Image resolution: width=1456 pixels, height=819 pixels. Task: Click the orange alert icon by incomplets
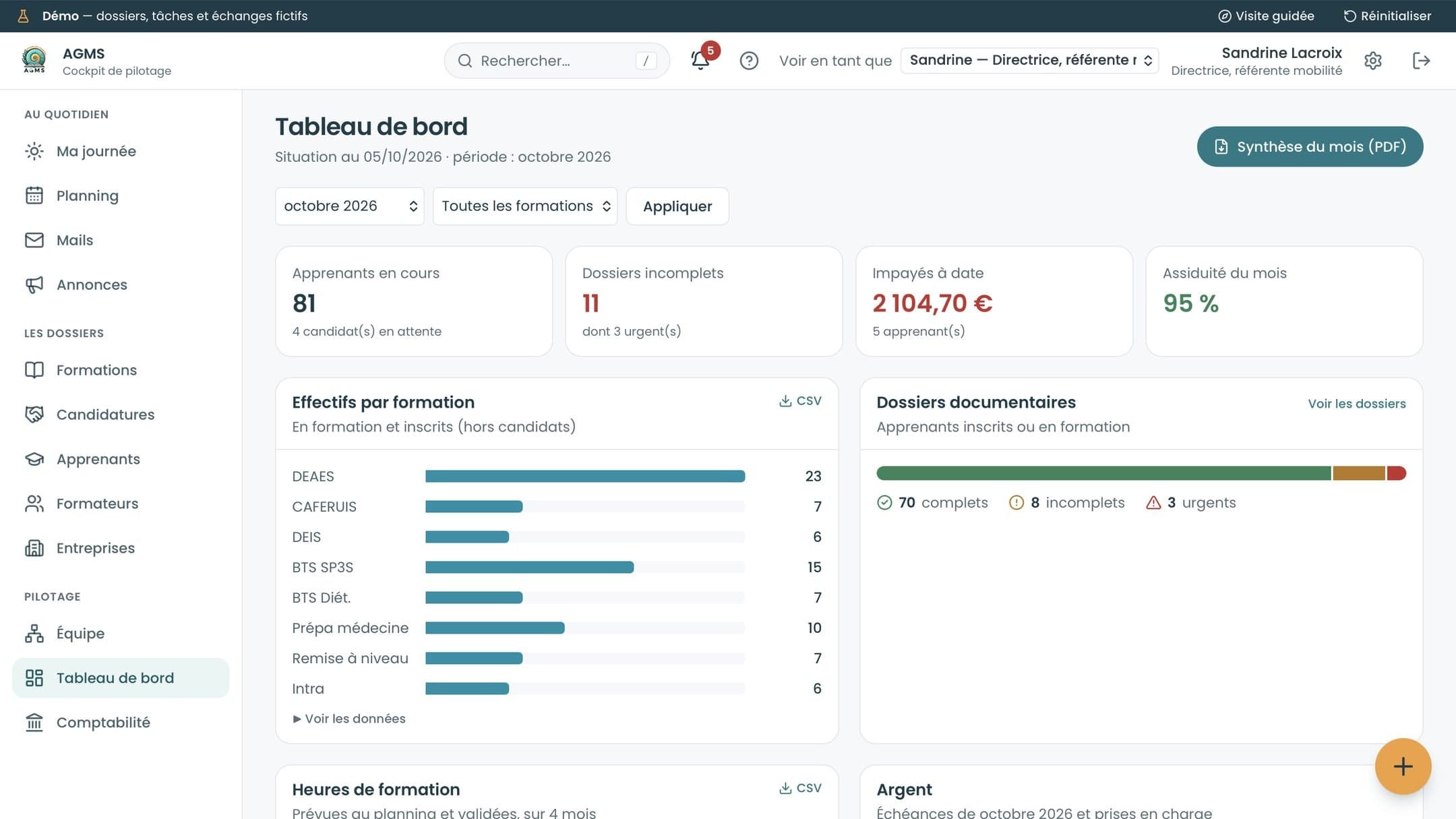point(1017,503)
